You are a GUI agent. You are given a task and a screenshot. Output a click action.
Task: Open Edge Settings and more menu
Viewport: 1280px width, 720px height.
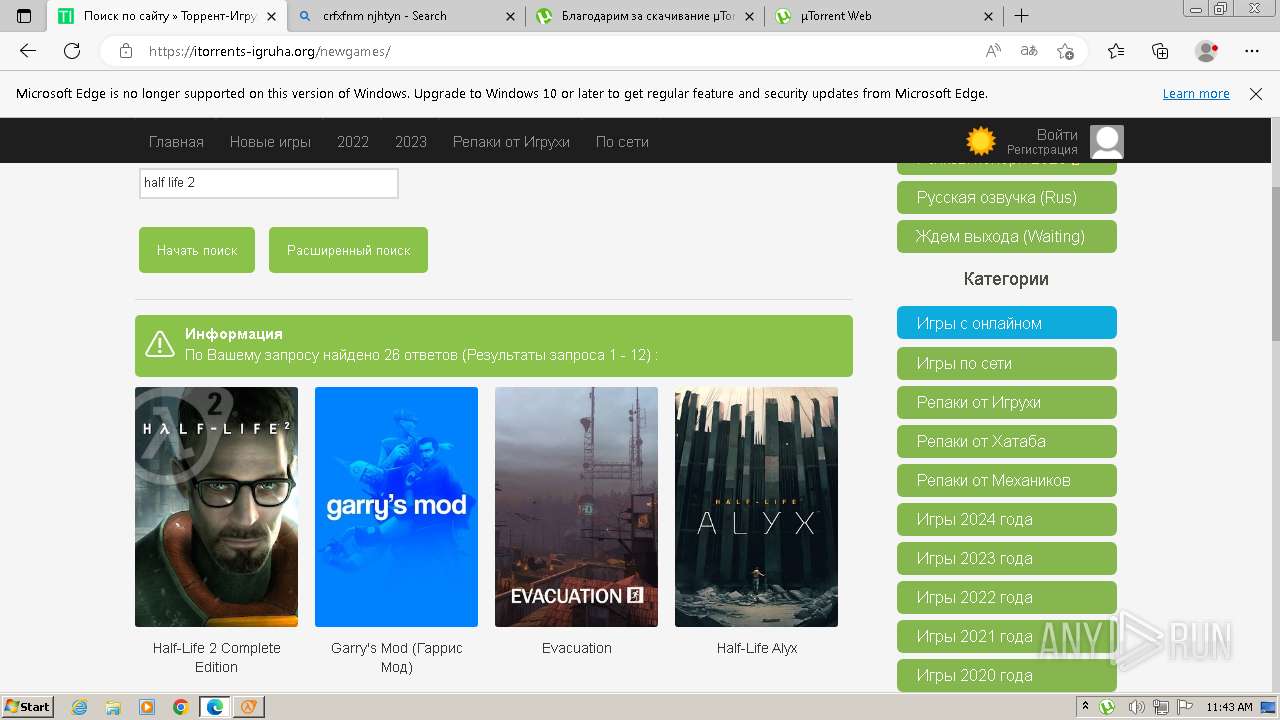point(1252,51)
